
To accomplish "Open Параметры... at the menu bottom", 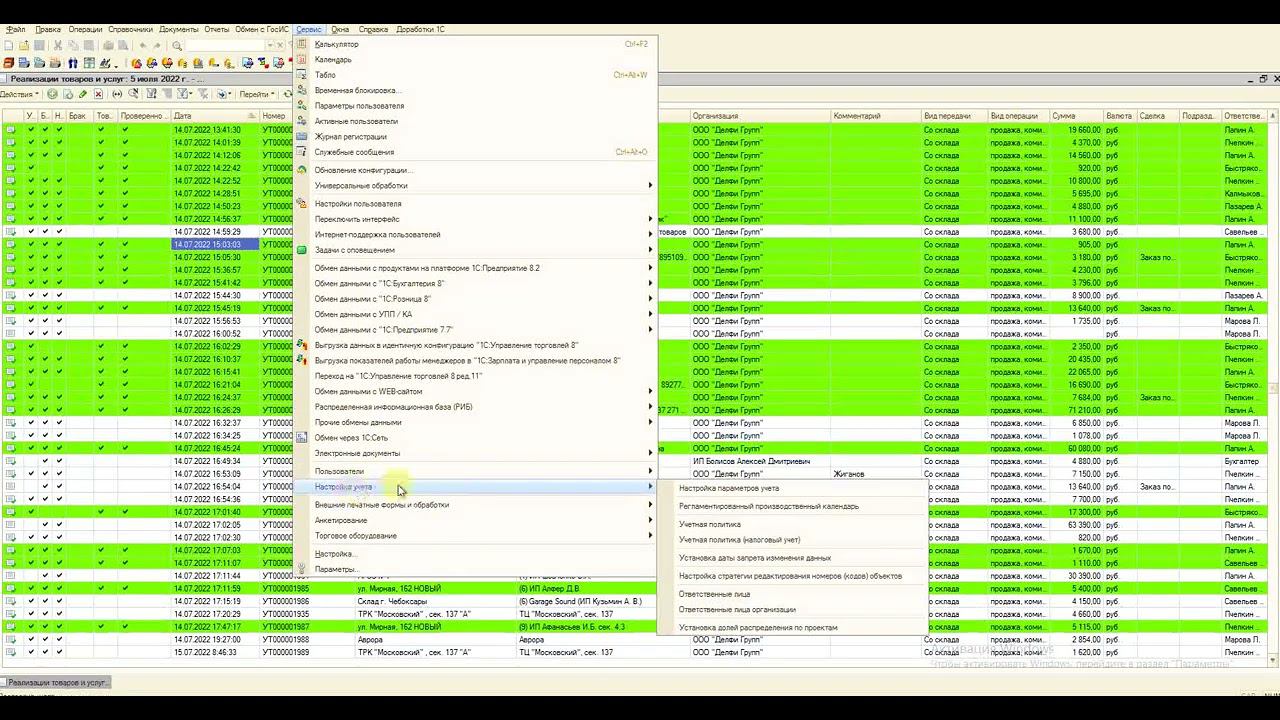I will click(x=476, y=569).
